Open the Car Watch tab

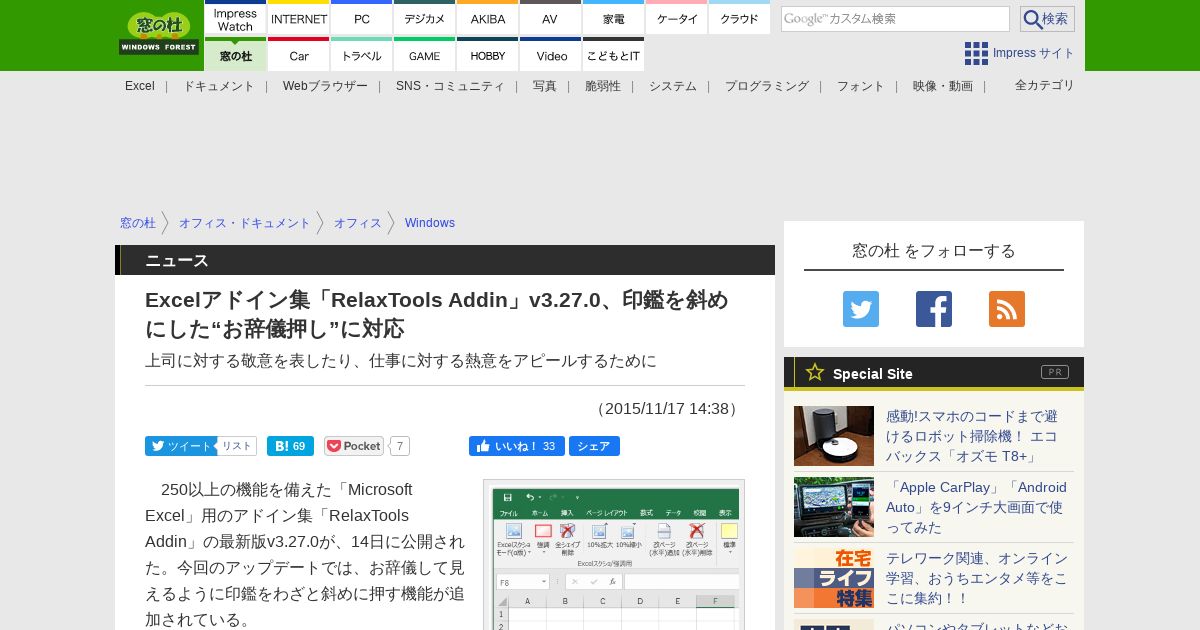click(x=298, y=55)
